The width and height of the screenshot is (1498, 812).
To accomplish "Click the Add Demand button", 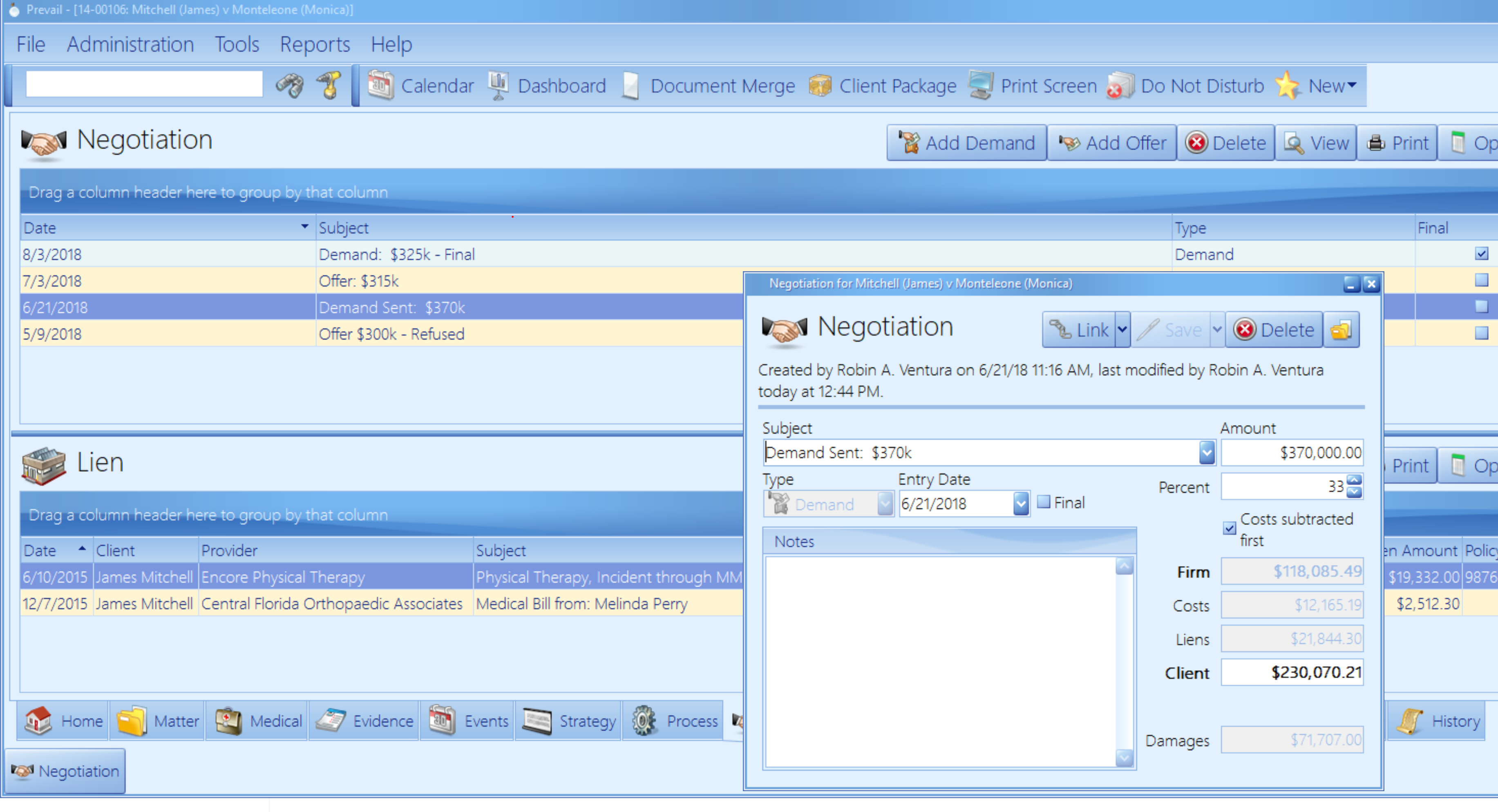I will [x=966, y=143].
